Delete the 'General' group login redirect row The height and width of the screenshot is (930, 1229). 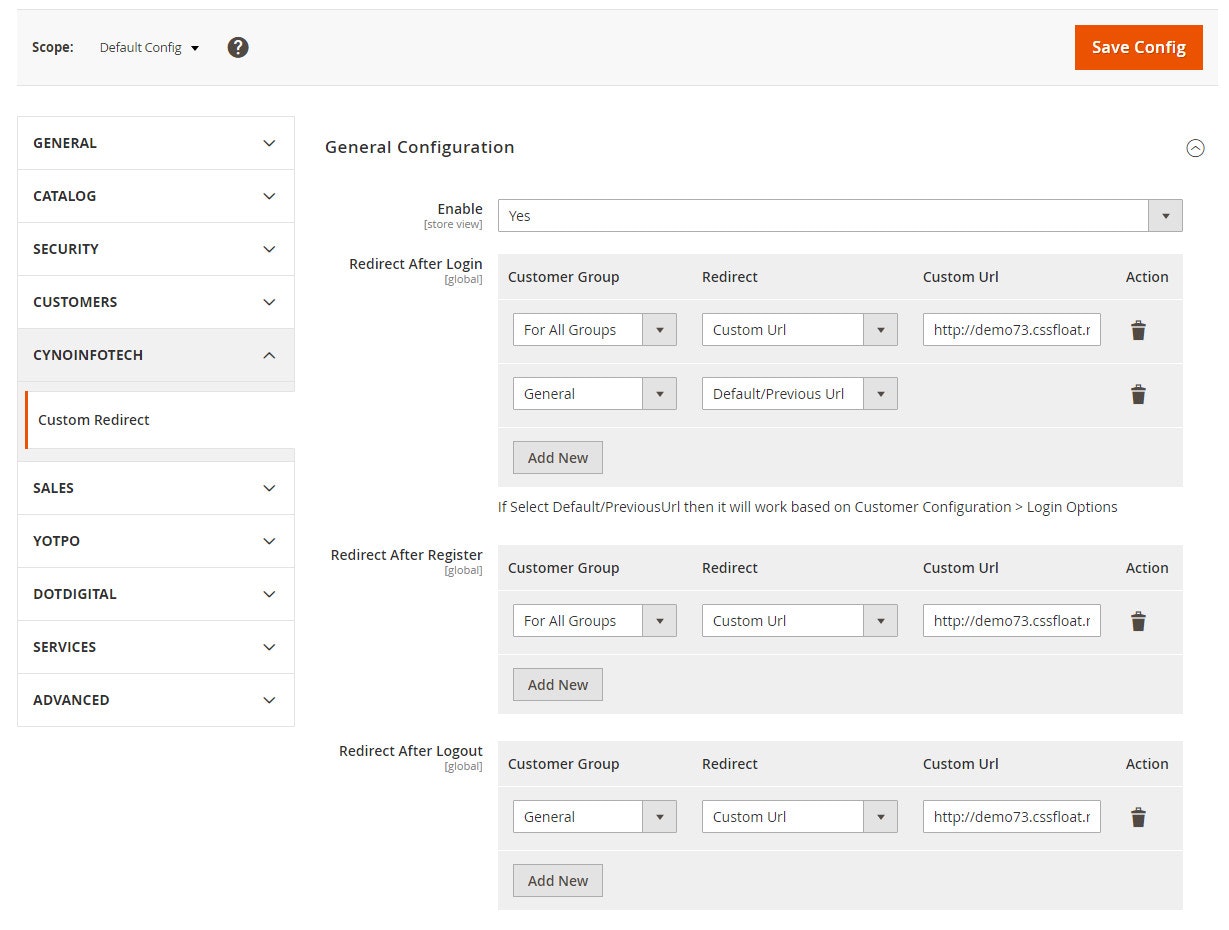click(1138, 394)
